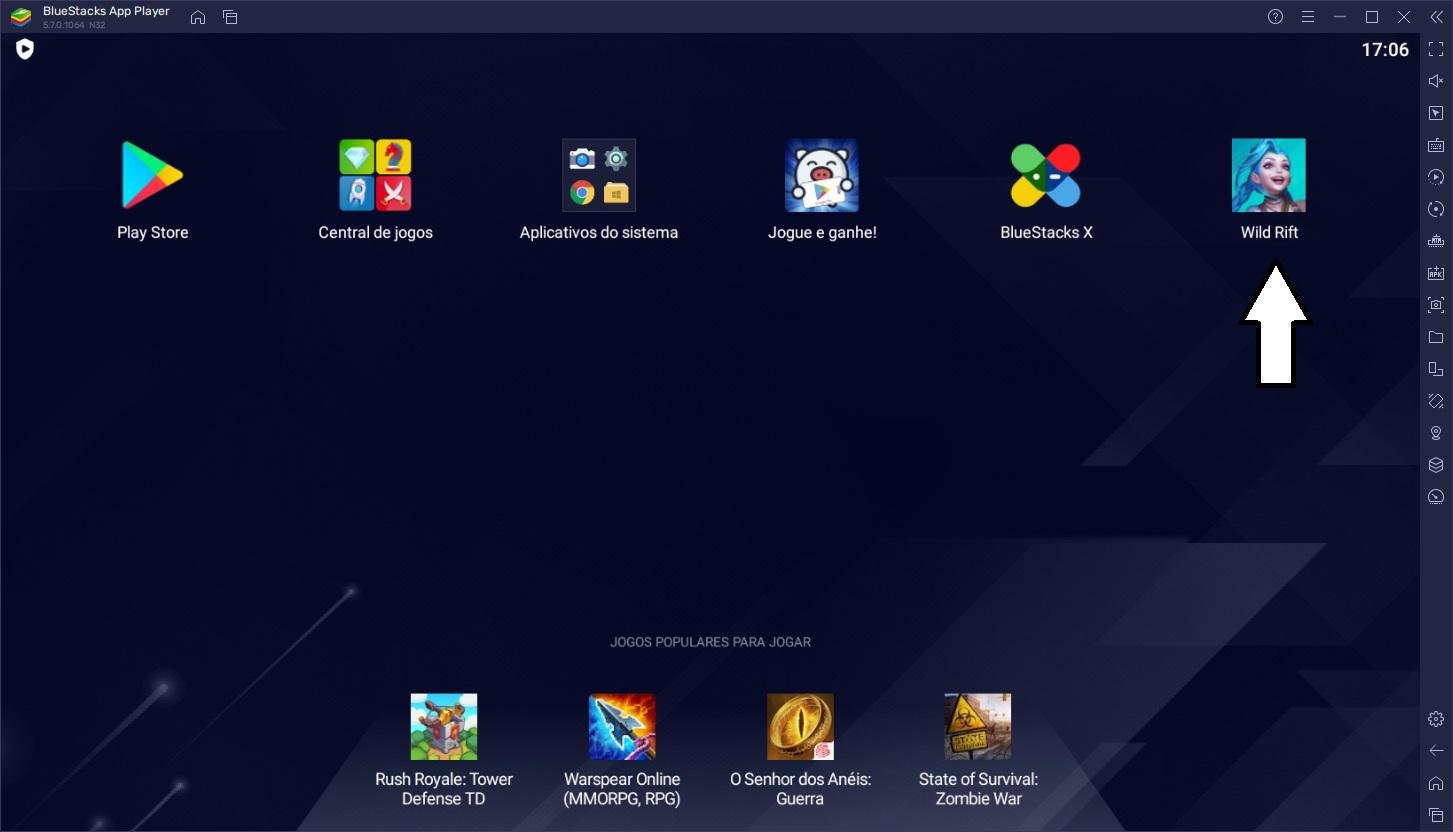Open multi-instance tabs icon in title bar
The image size is (1453, 832).
230,17
